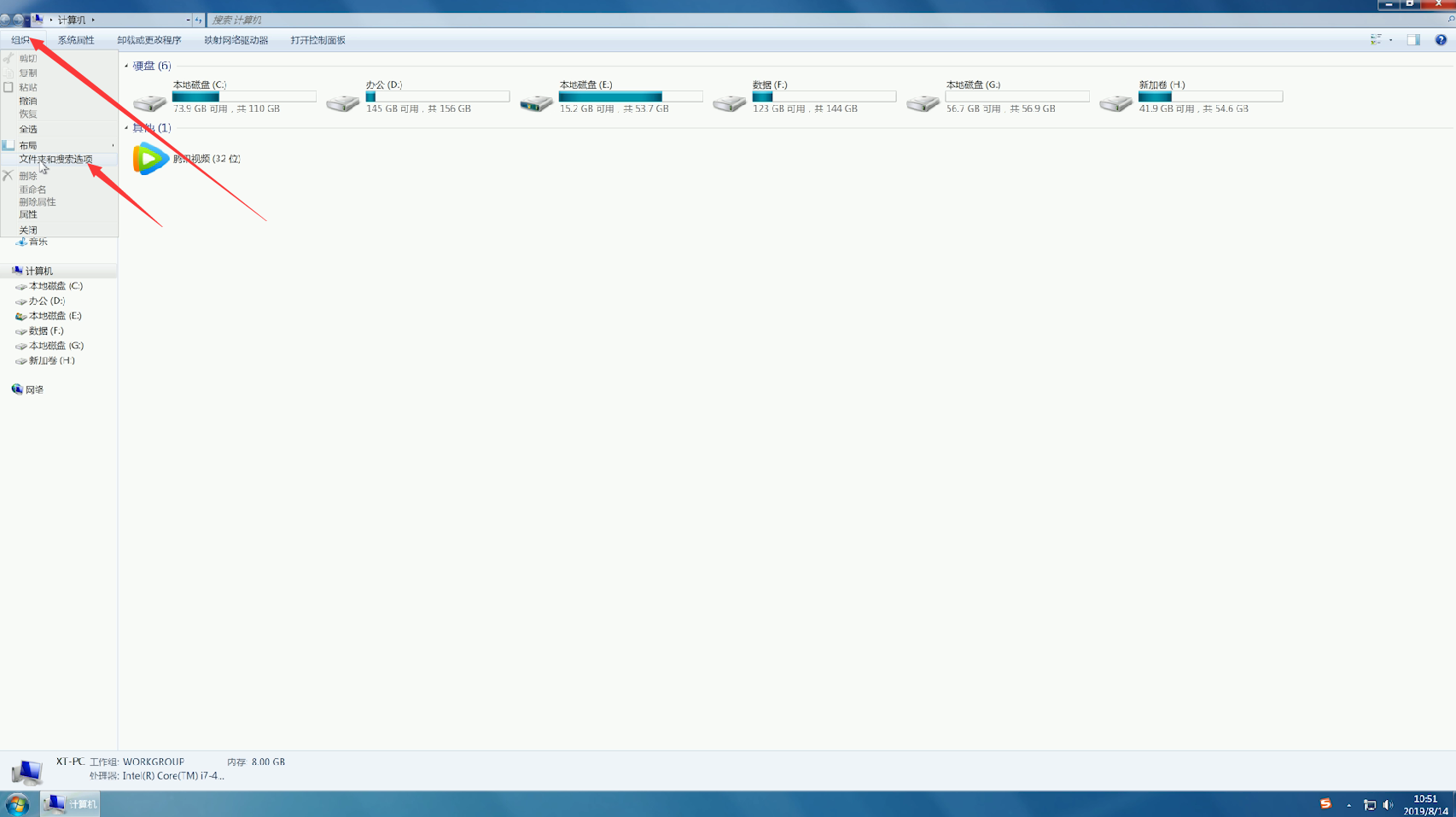Image resolution: width=1456 pixels, height=817 pixels.
Task: Select 数据 (F:) in the navigation tree
Action: [39, 330]
